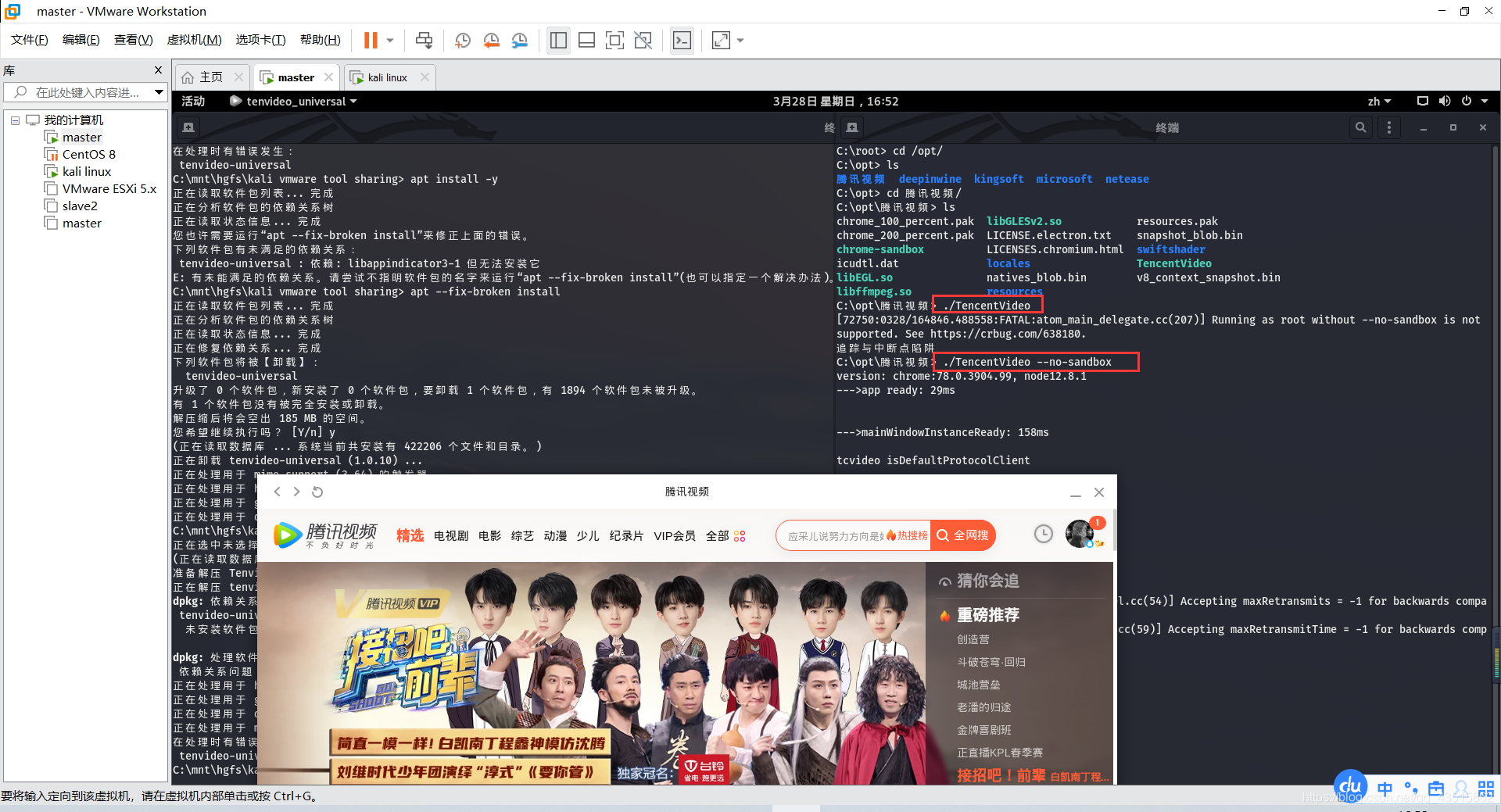Collapse the 我的计算机 tree node
1501x812 pixels.
point(15,120)
